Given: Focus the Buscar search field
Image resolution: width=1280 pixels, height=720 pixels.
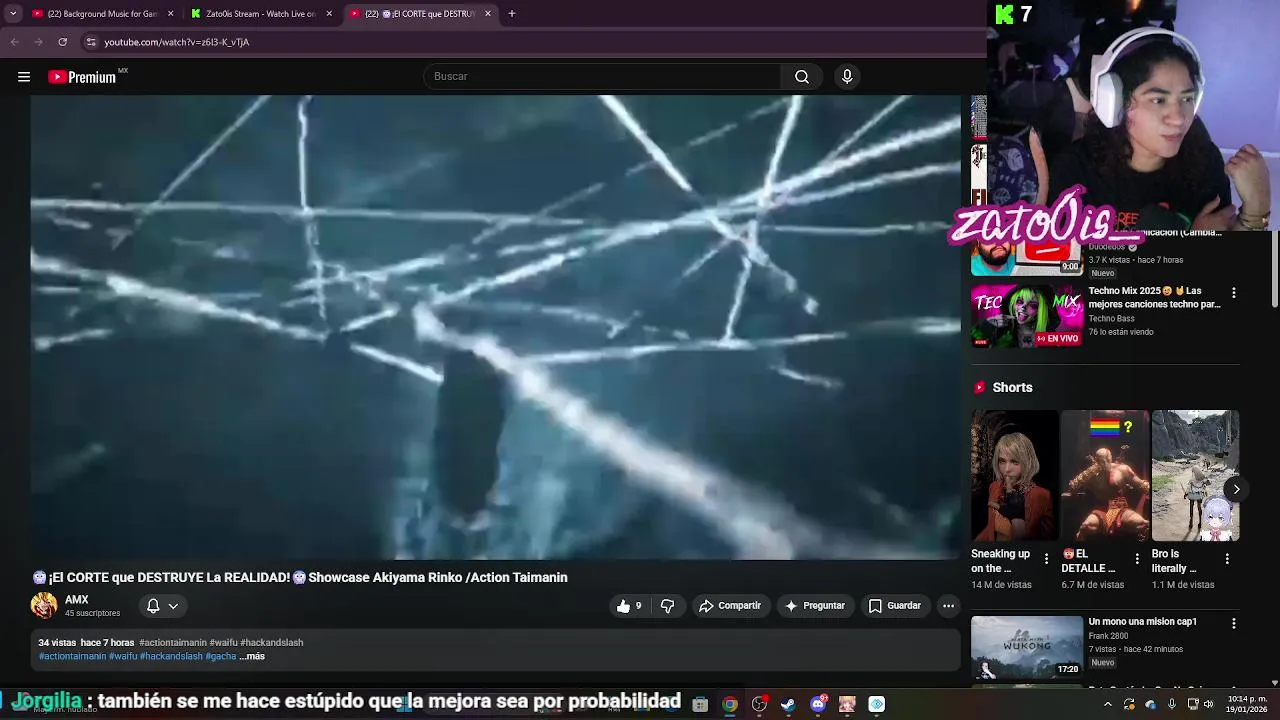Looking at the screenshot, I should click(x=602, y=76).
